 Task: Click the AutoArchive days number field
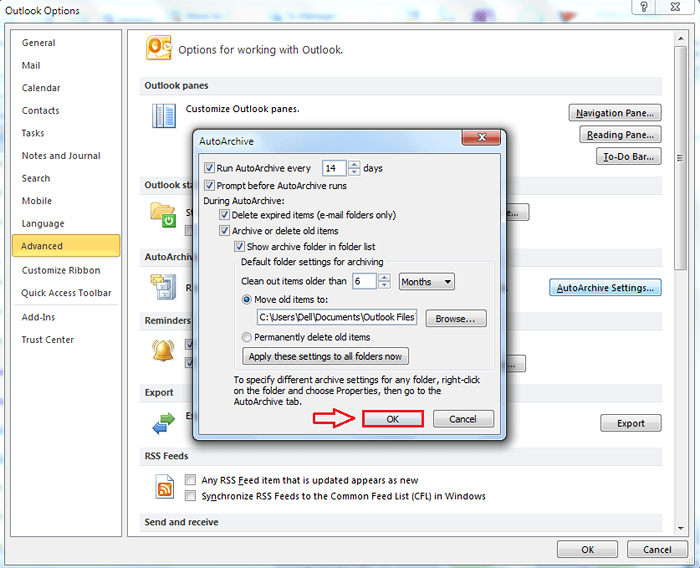[334, 168]
